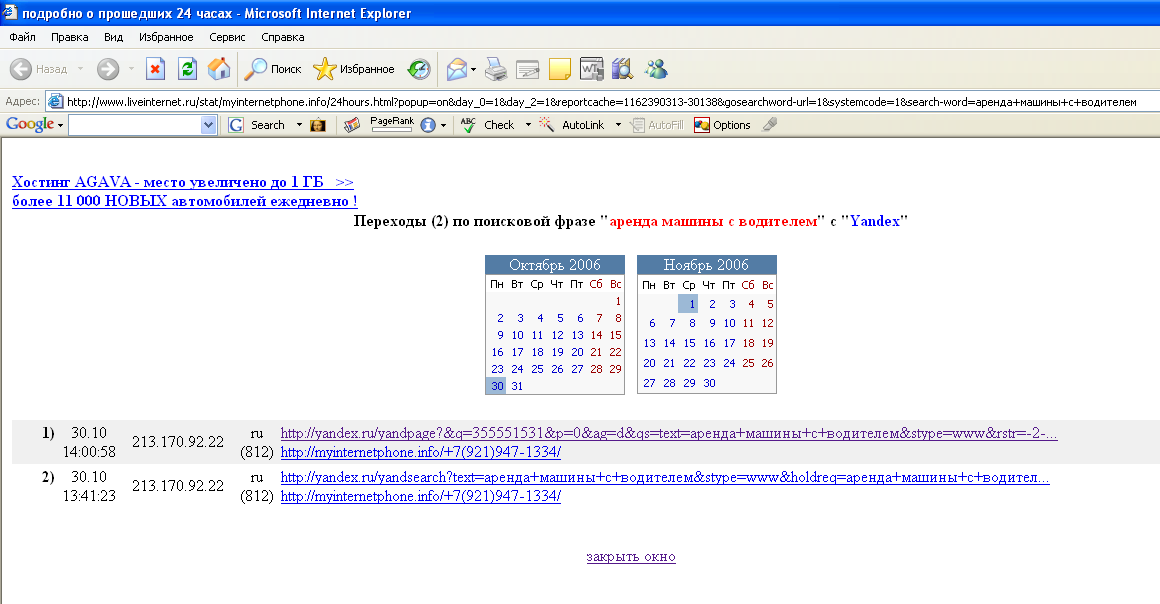Select November 30 in the calendar
Image resolution: width=1160 pixels, height=604 pixels.
[709, 383]
